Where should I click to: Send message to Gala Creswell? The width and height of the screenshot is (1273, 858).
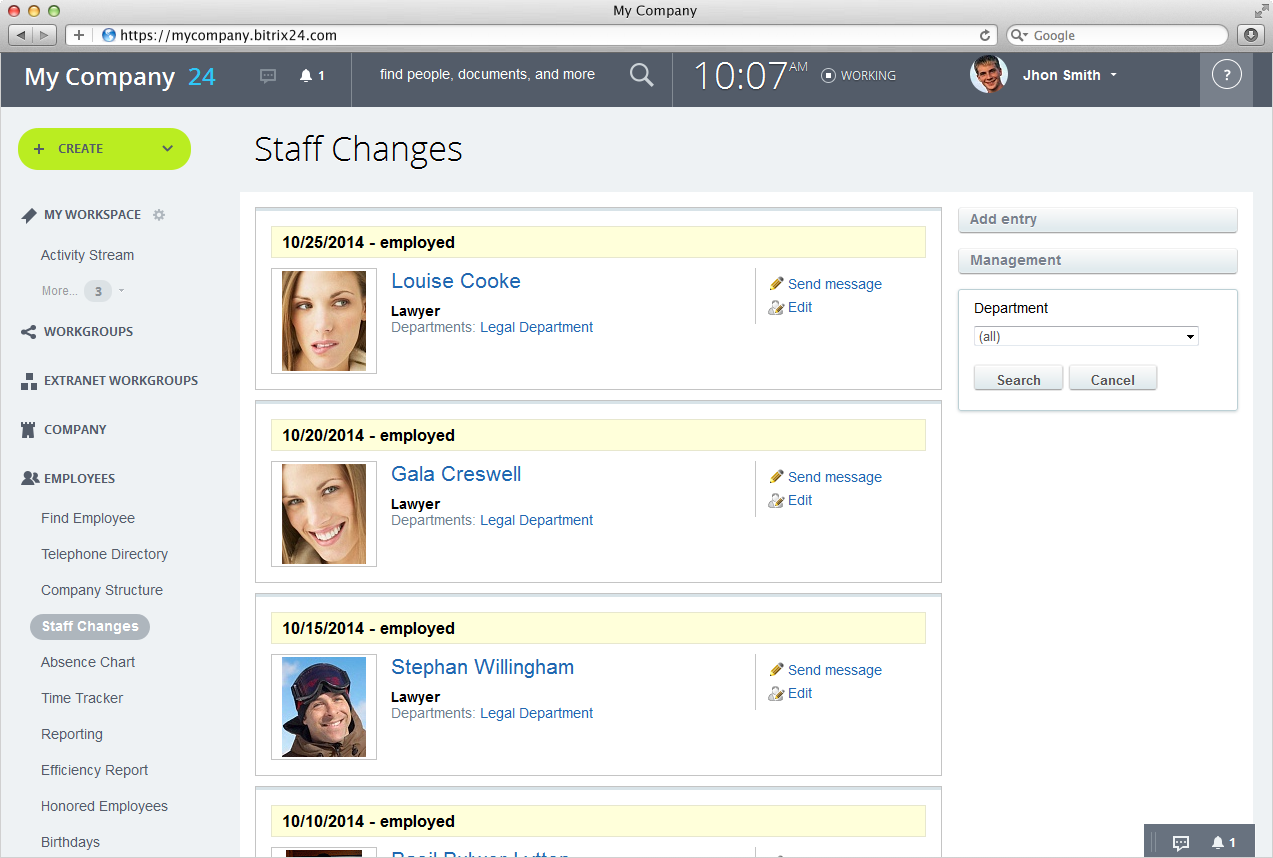[834, 477]
